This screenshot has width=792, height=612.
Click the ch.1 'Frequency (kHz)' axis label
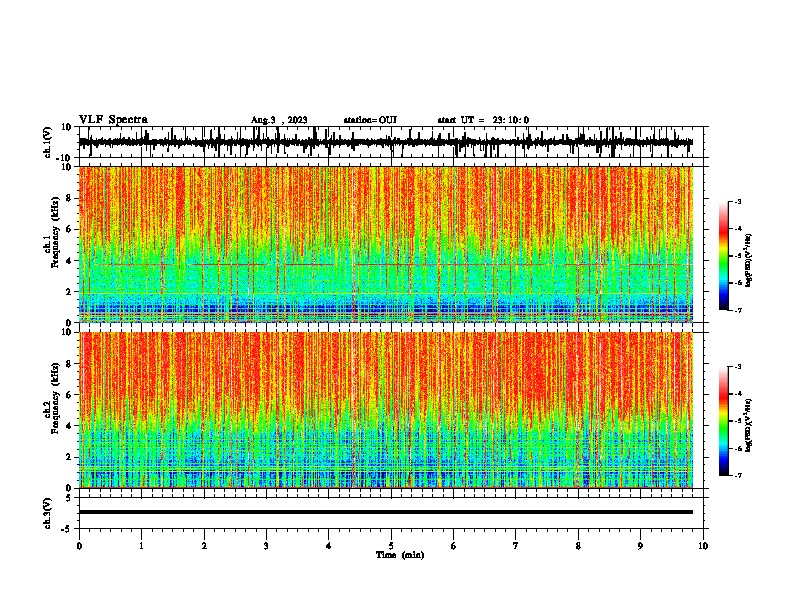55,232
